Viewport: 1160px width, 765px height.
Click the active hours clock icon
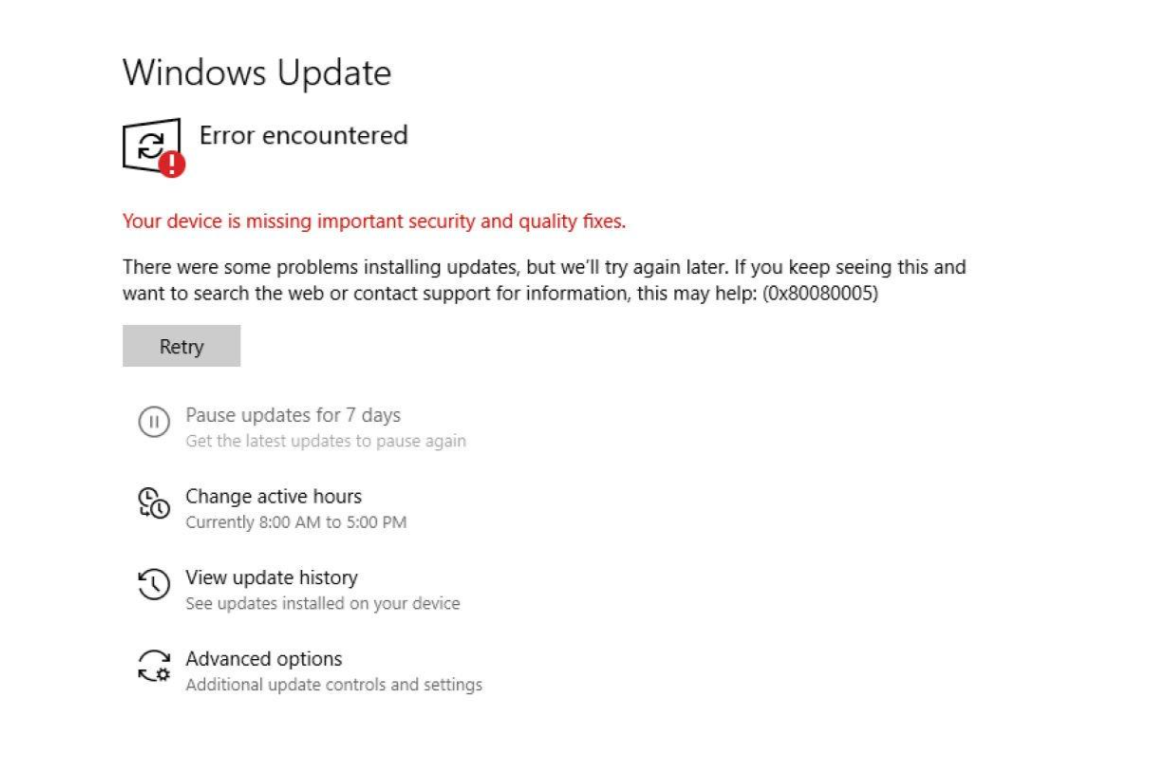[153, 503]
